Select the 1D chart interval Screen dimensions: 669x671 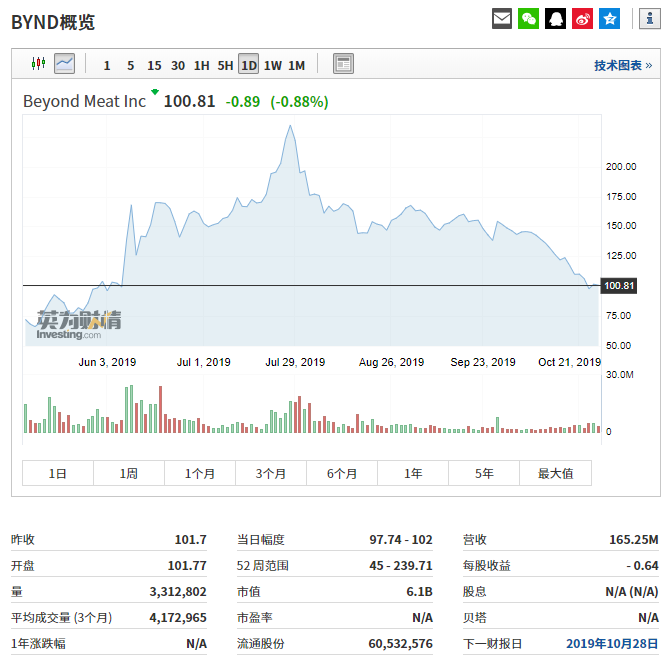249,64
